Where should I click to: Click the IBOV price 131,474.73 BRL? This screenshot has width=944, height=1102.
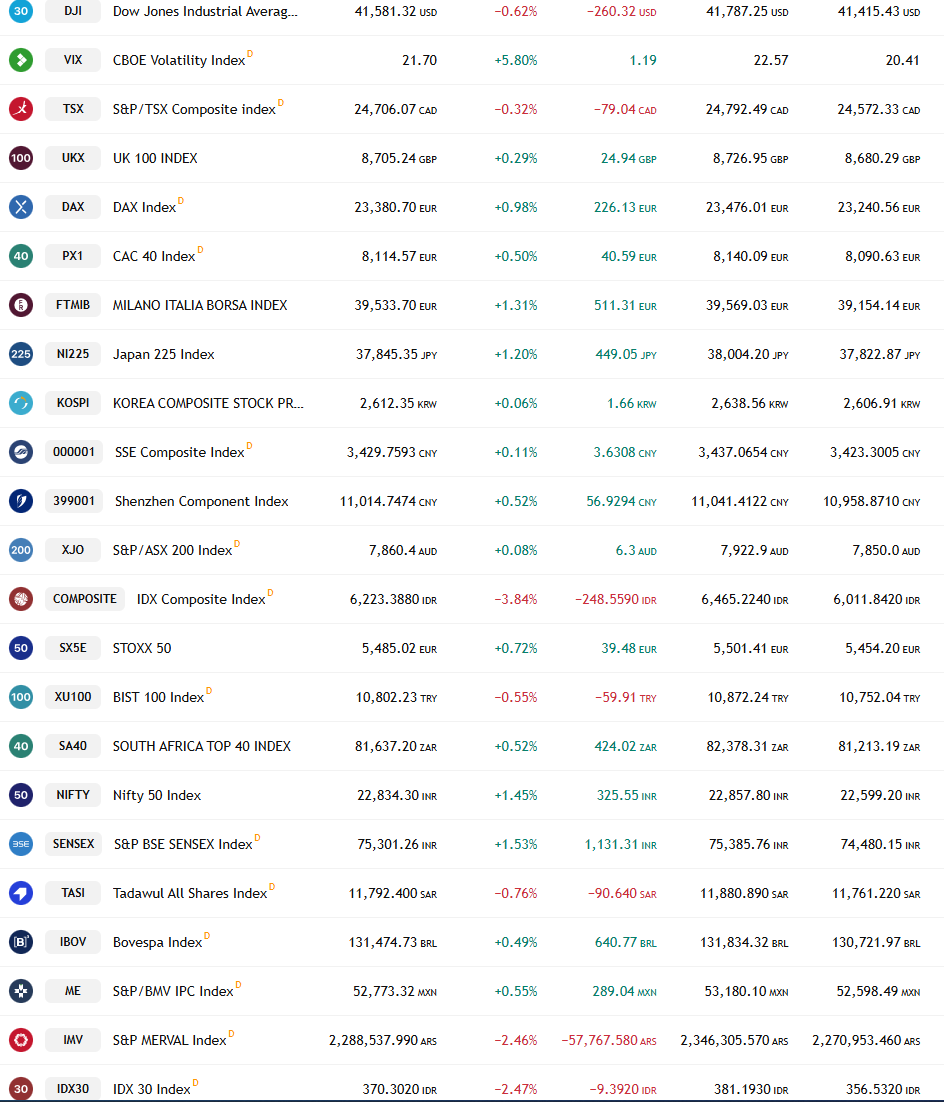click(x=393, y=942)
